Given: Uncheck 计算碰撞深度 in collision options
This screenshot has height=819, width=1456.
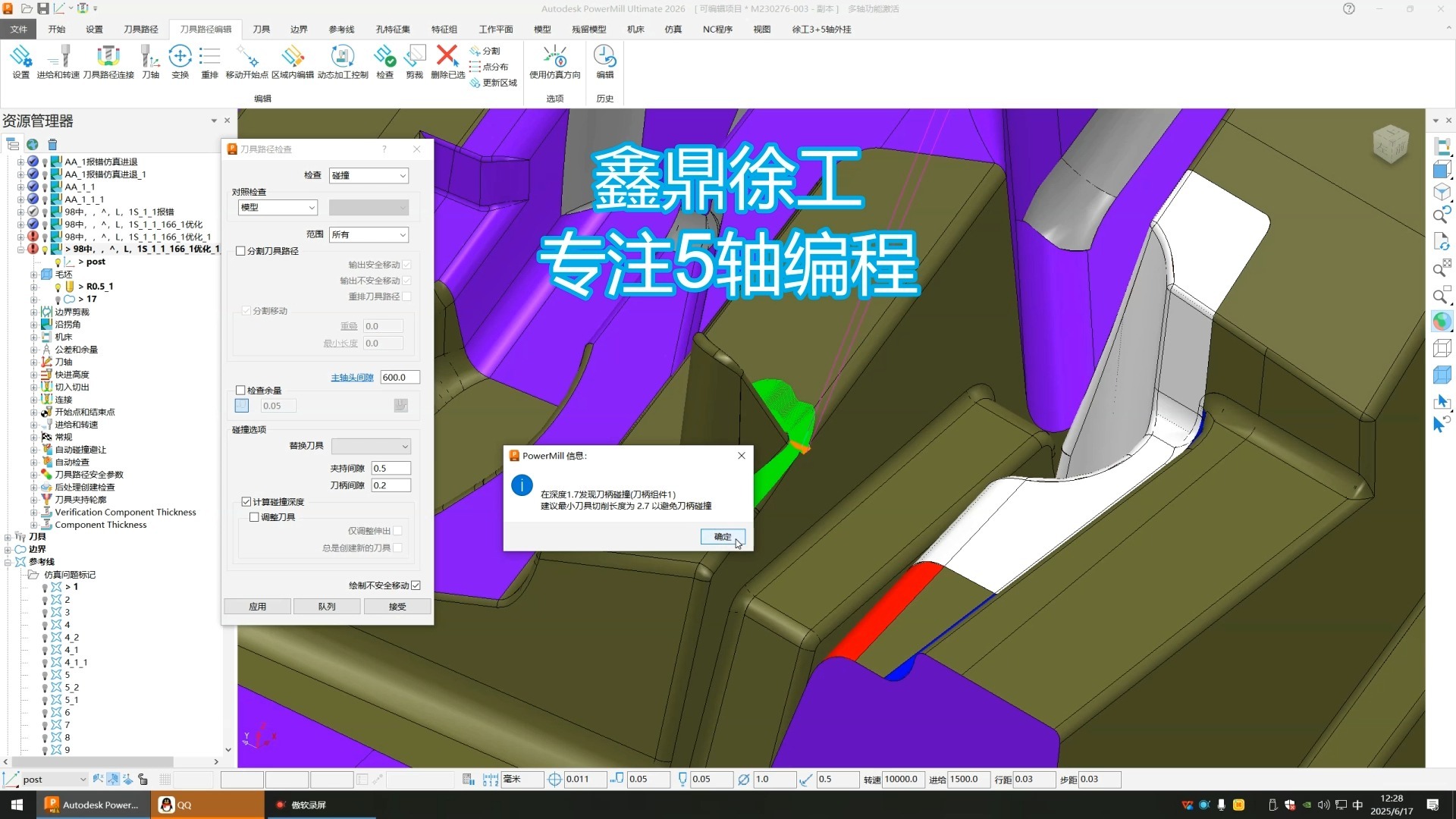Looking at the screenshot, I should (246, 501).
